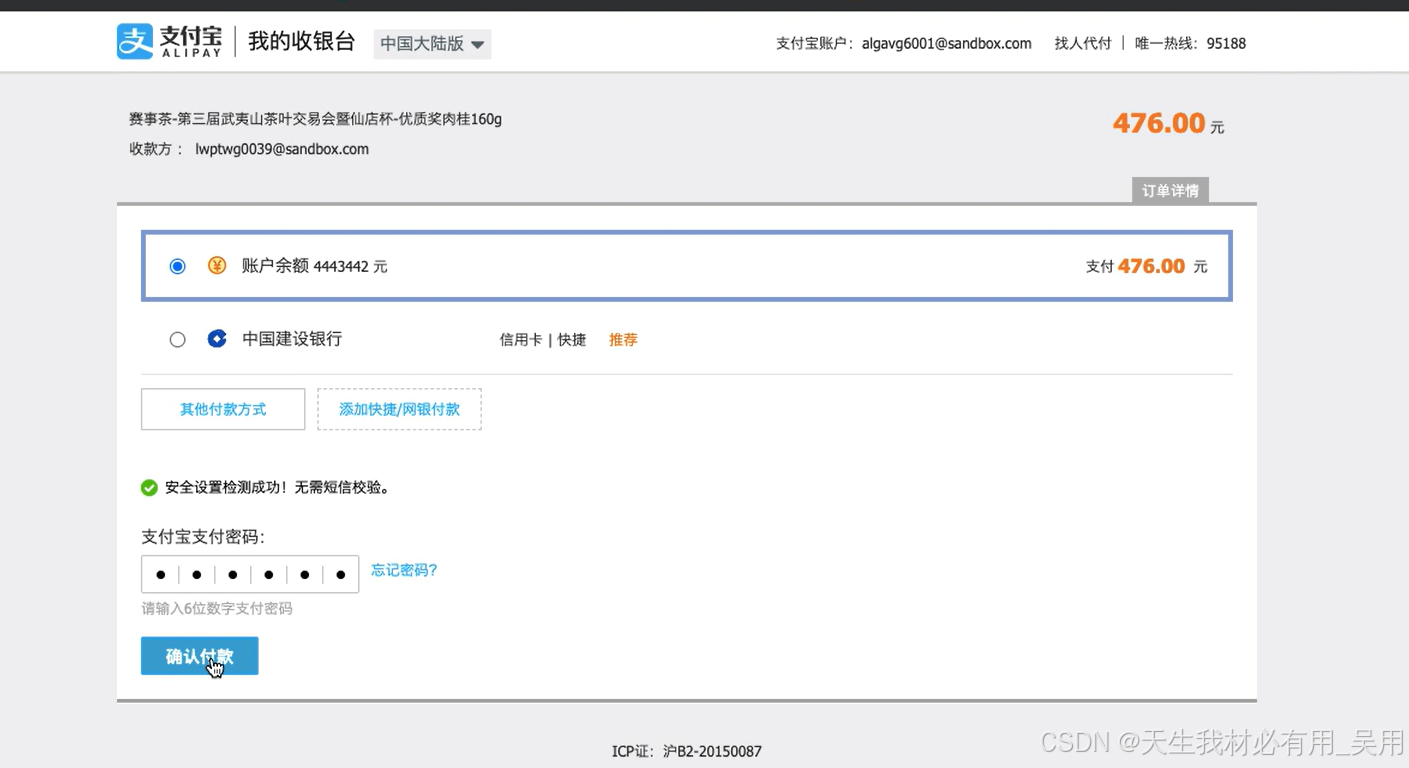The height and width of the screenshot is (768, 1409).
Task: Click the Alipay logo icon
Action: [x=135, y=42]
